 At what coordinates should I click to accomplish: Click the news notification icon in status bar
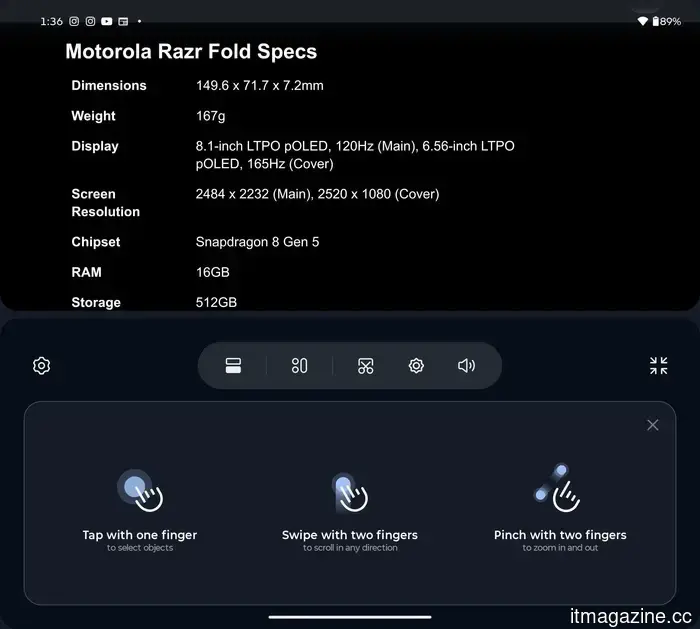[123, 21]
